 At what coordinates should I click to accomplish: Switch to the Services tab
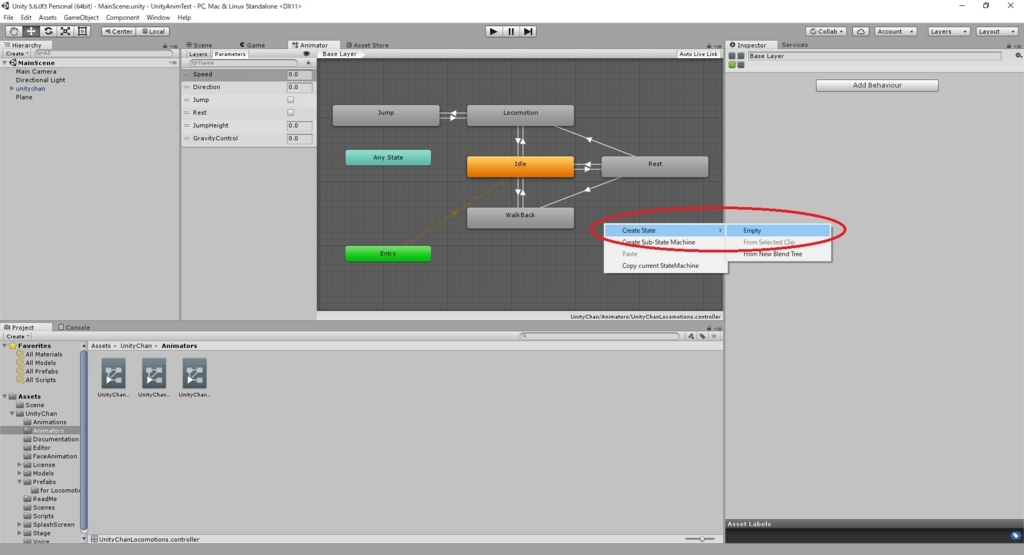pyautogui.click(x=795, y=45)
